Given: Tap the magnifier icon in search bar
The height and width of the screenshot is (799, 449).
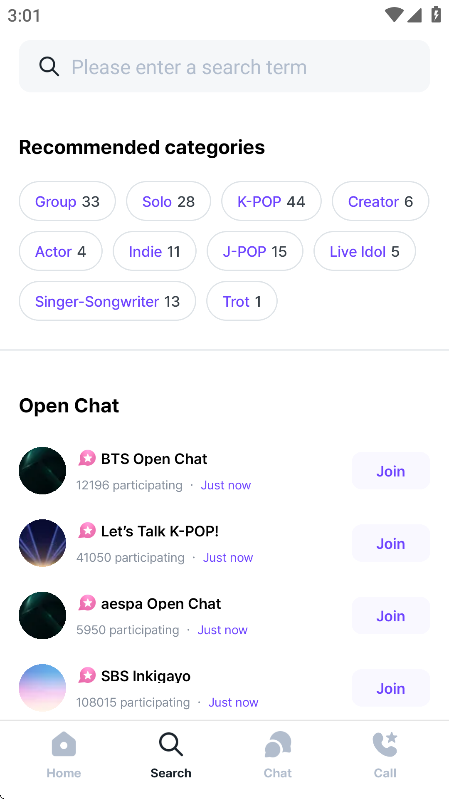Looking at the screenshot, I should tap(49, 67).
